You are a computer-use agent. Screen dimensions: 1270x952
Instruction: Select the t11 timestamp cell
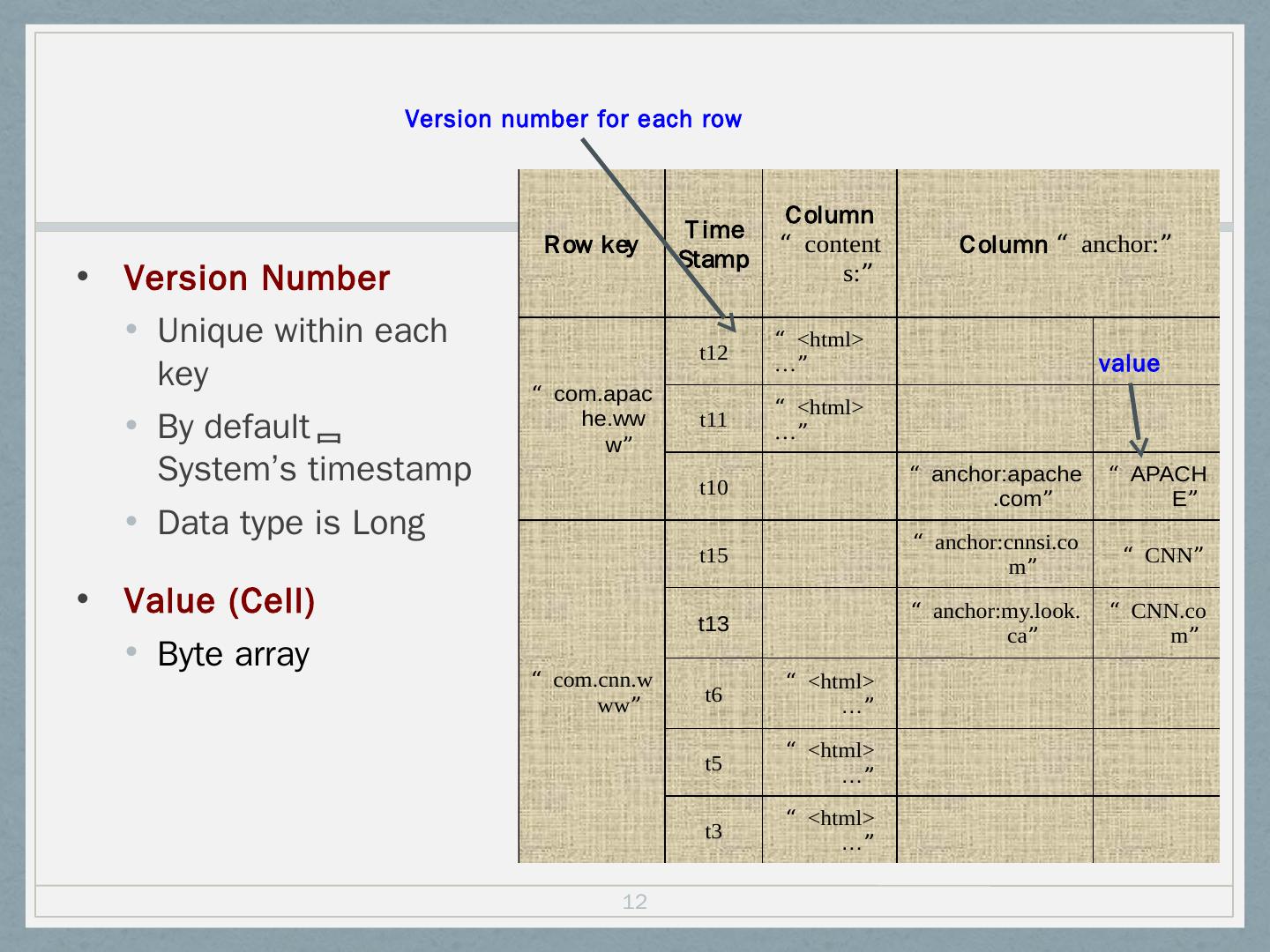pos(713,420)
